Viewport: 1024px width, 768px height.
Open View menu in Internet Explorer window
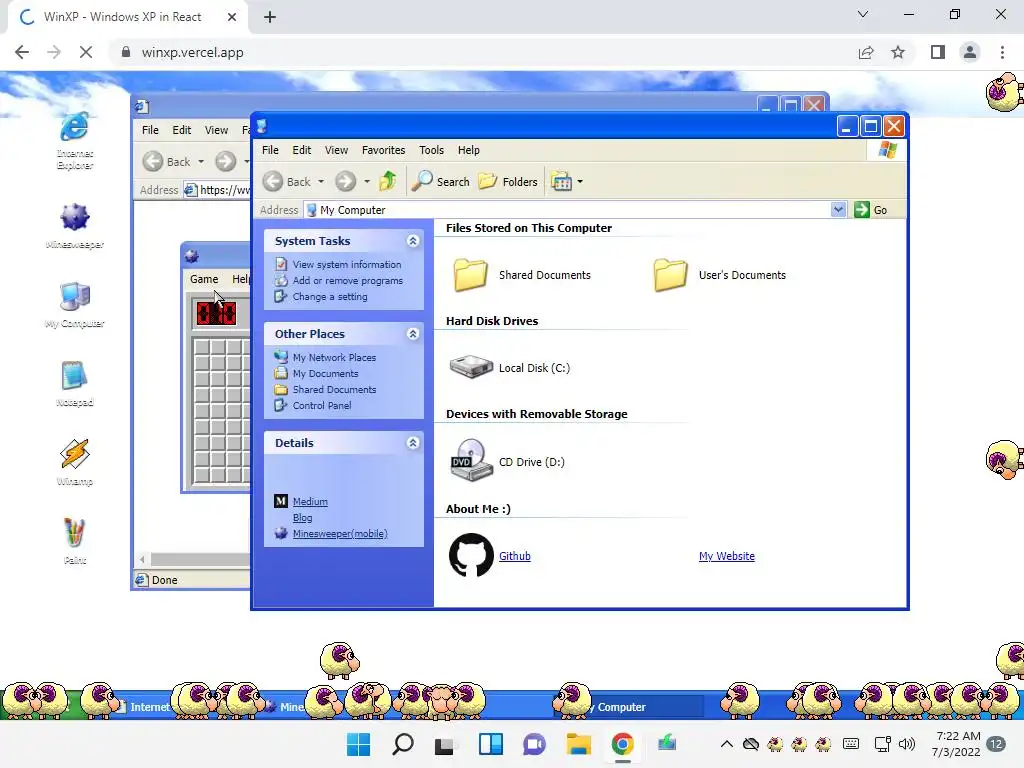coord(216,130)
